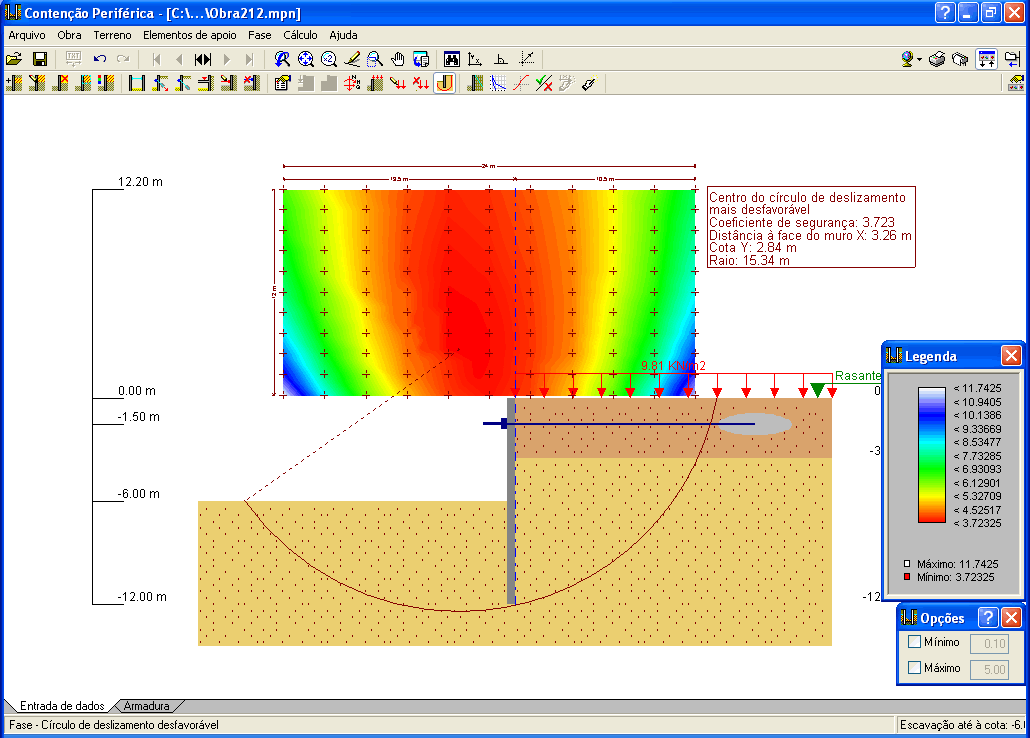Toggle the highlighted slip circle icon
The height and width of the screenshot is (738, 1030).
tap(444, 83)
